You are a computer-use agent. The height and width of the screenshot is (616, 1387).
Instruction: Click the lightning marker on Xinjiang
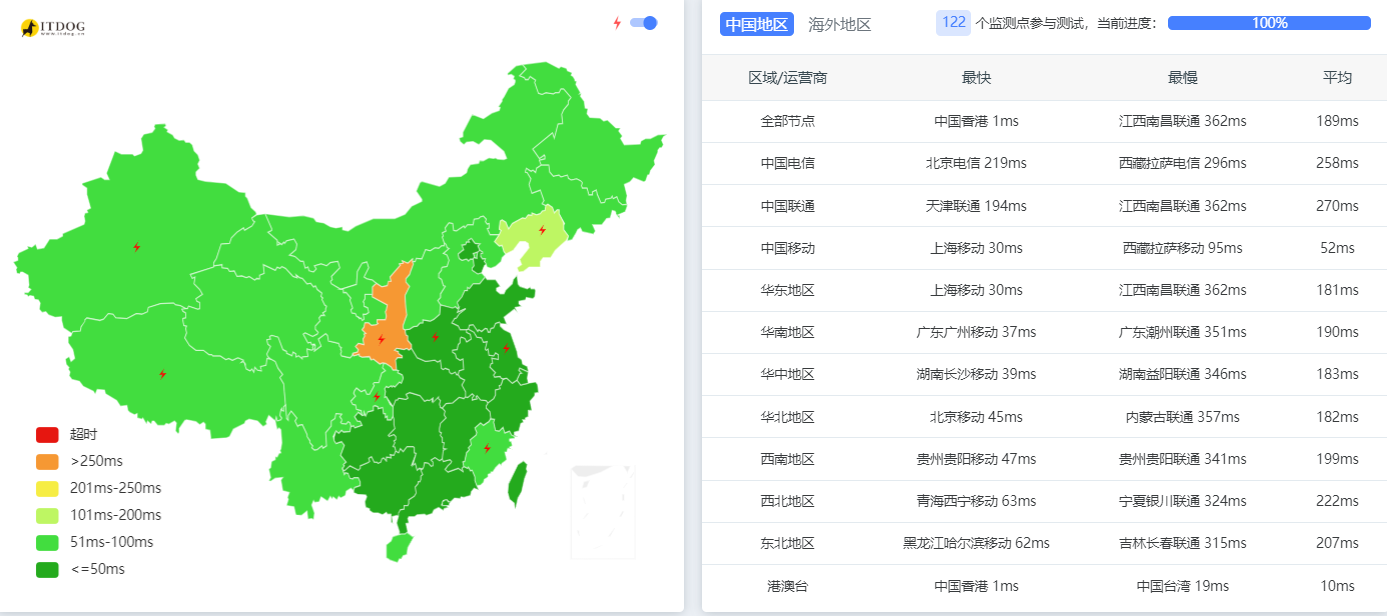pos(137,247)
